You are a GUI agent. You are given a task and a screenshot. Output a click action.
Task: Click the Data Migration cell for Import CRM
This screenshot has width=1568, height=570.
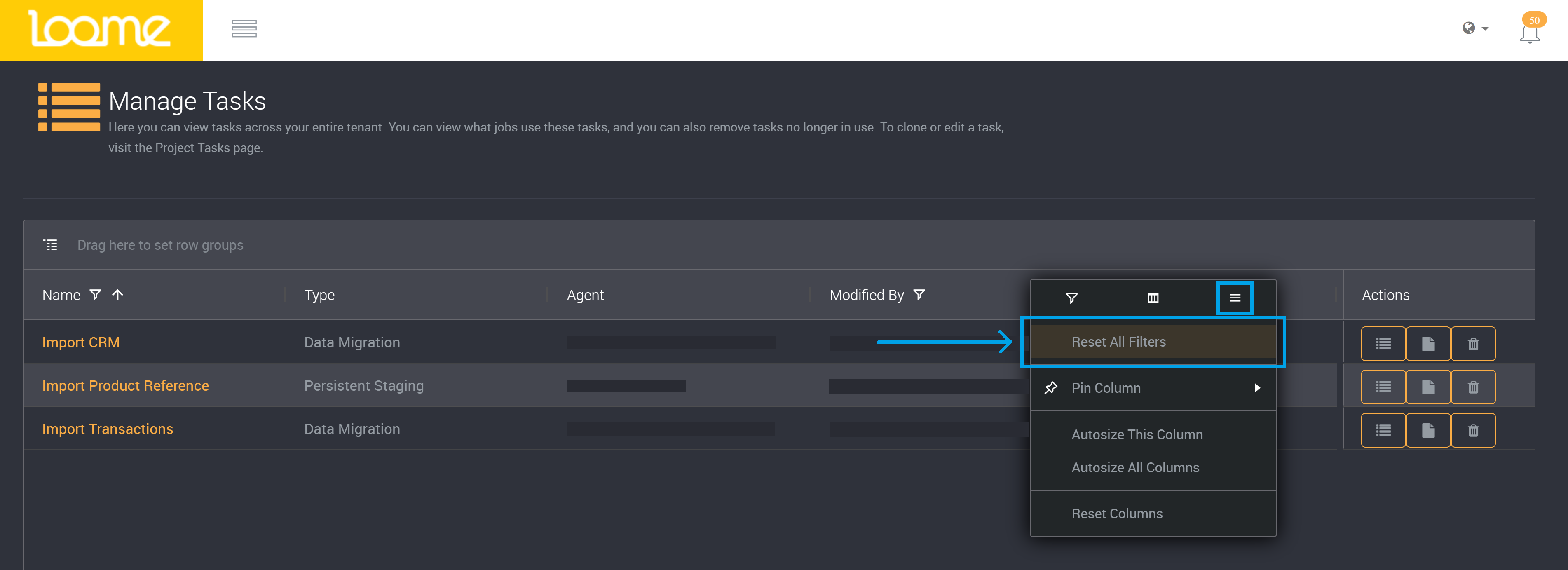[352, 342]
